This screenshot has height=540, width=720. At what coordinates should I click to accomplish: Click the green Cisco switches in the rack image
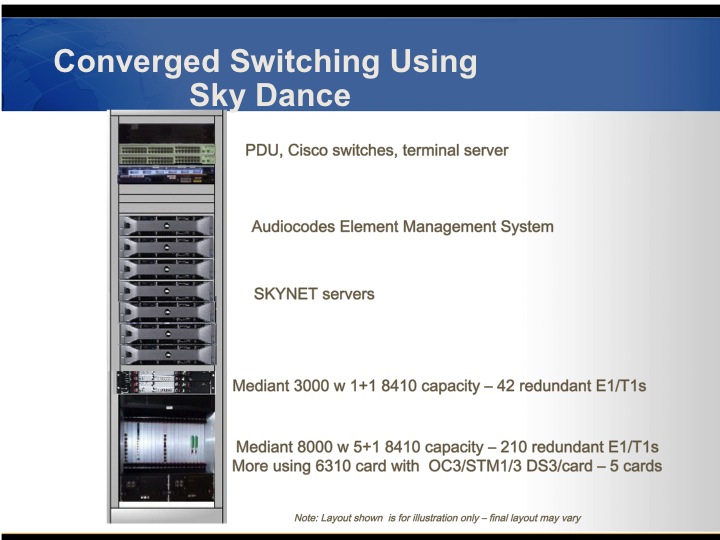click(167, 154)
